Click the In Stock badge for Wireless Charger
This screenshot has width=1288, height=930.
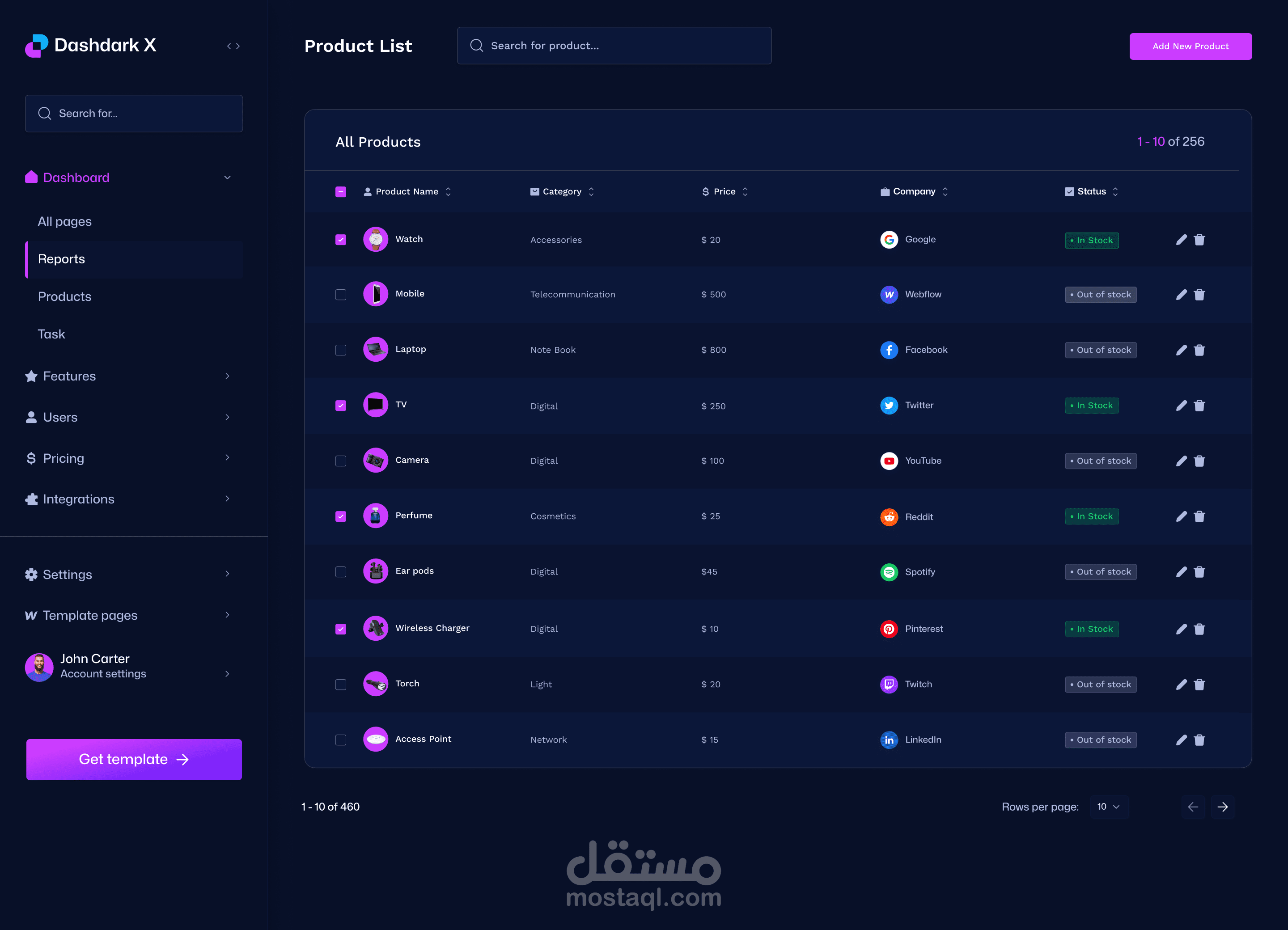[x=1092, y=629]
